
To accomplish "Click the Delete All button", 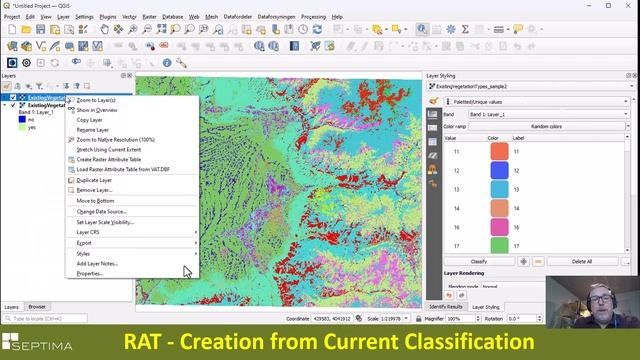I will 582,261.
